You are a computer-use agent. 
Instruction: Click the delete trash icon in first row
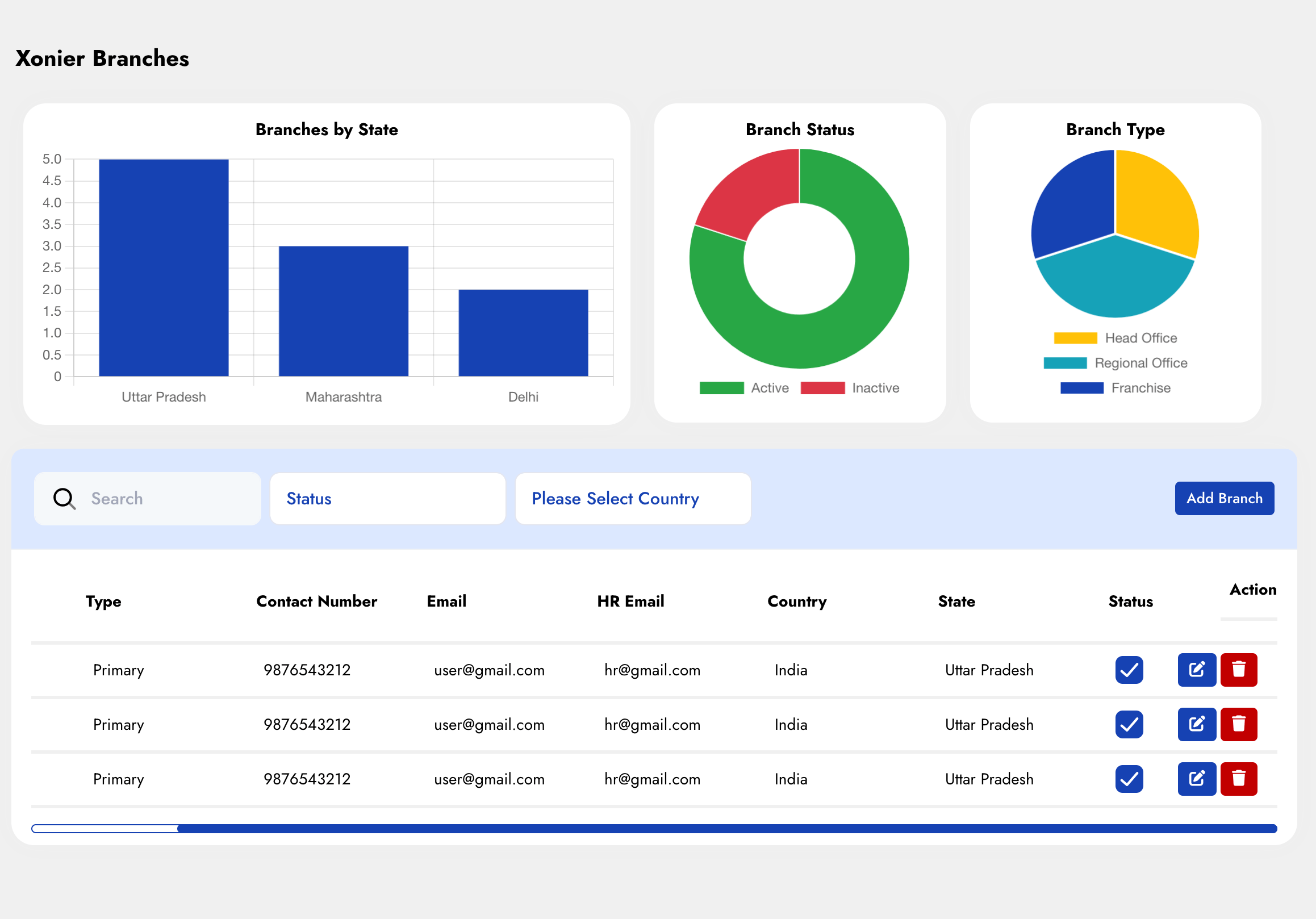tap(1238, 670)
